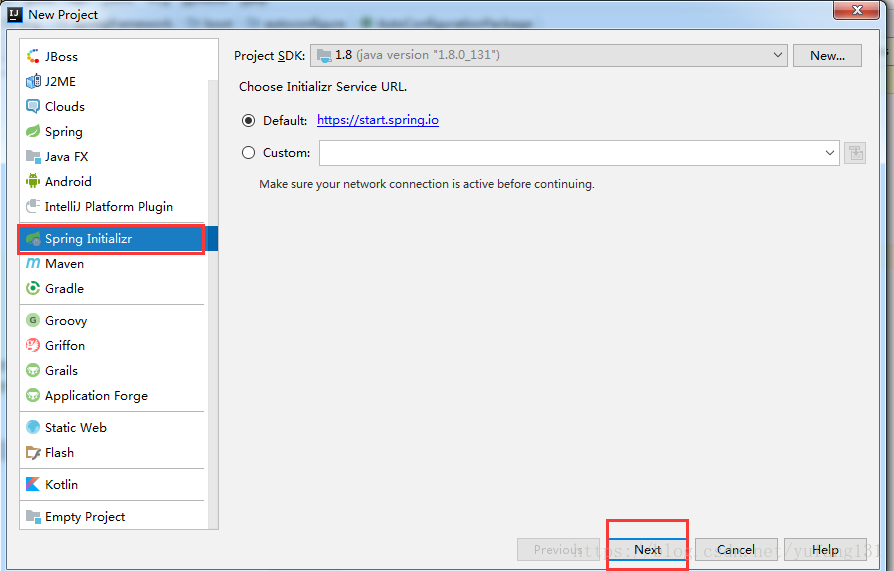This screenshot has width=894, height=571.
Task: Select the Static Web label
Action: click(76, 428)
